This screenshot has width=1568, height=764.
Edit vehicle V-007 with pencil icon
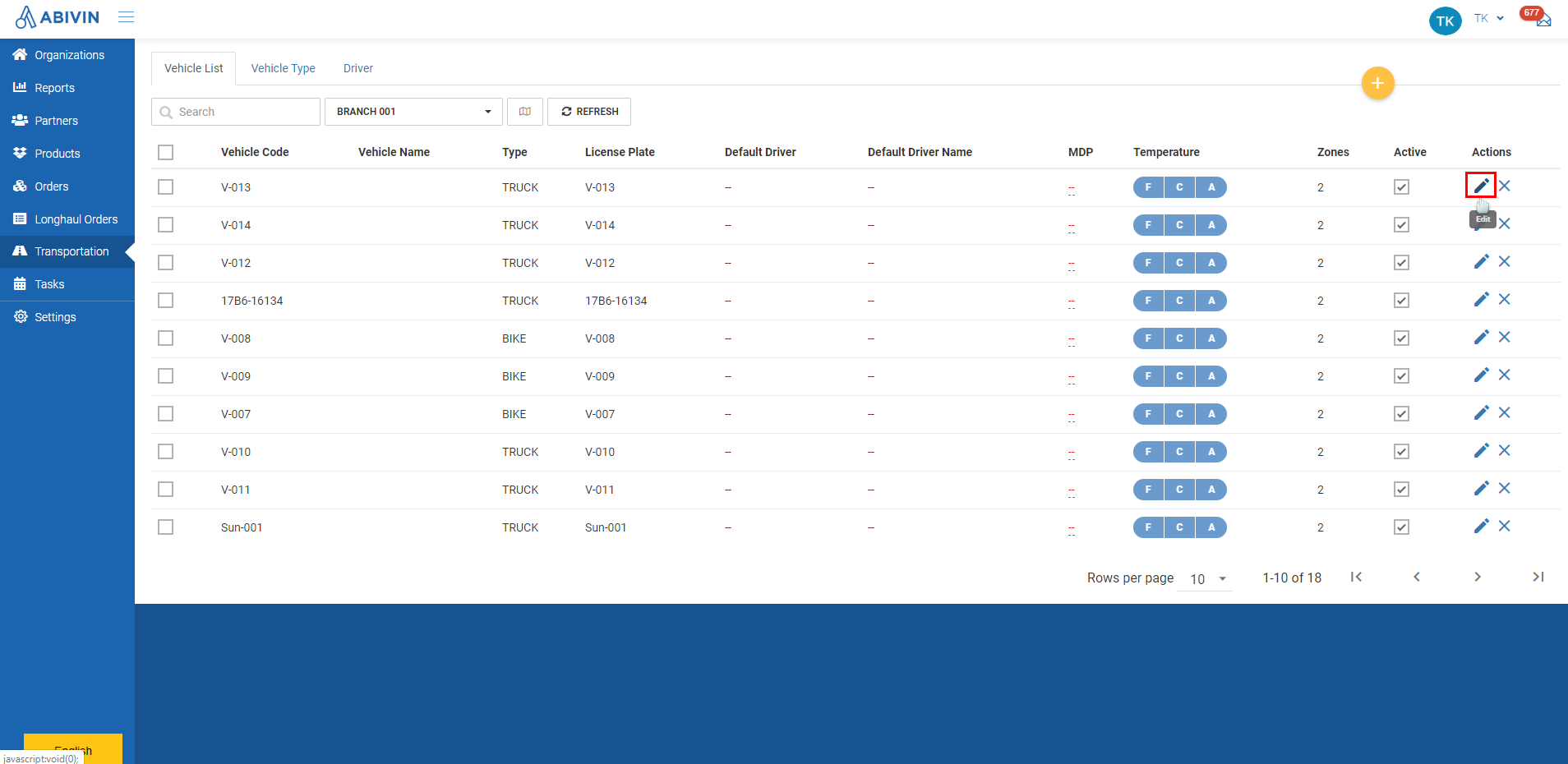pyautogui.click(x=1481, y=412)
